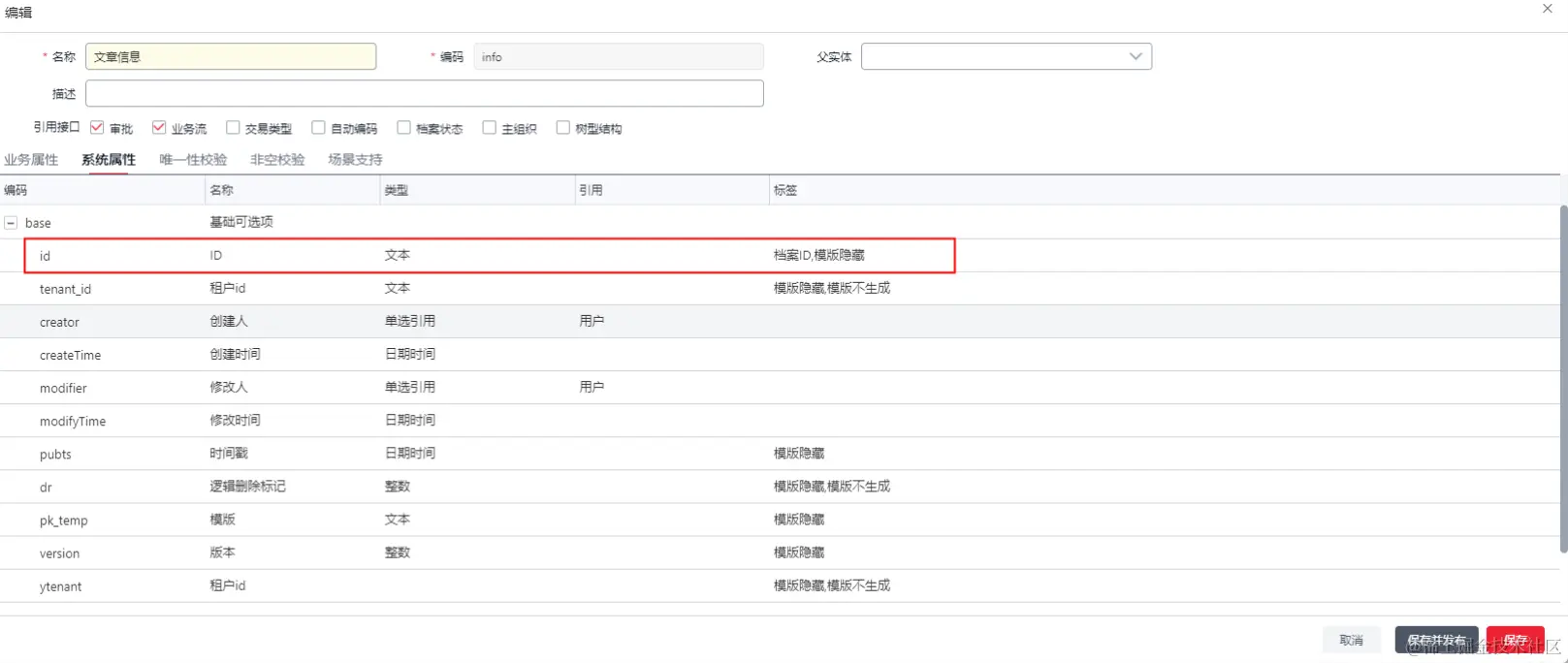
Task: Click the 修改时间 name cell
Action: pyautogui.click(x=235, y=420)
